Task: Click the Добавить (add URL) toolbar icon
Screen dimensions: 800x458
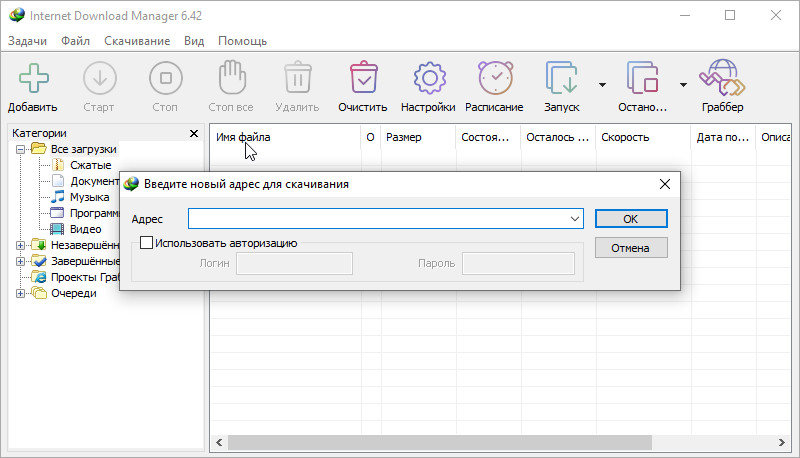Action: 32,79
